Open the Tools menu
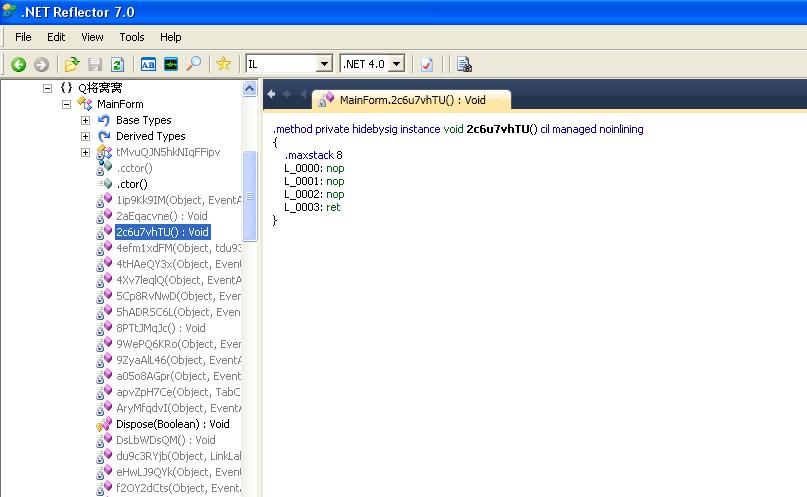807x497 pixels. click(x=132, y=37)
